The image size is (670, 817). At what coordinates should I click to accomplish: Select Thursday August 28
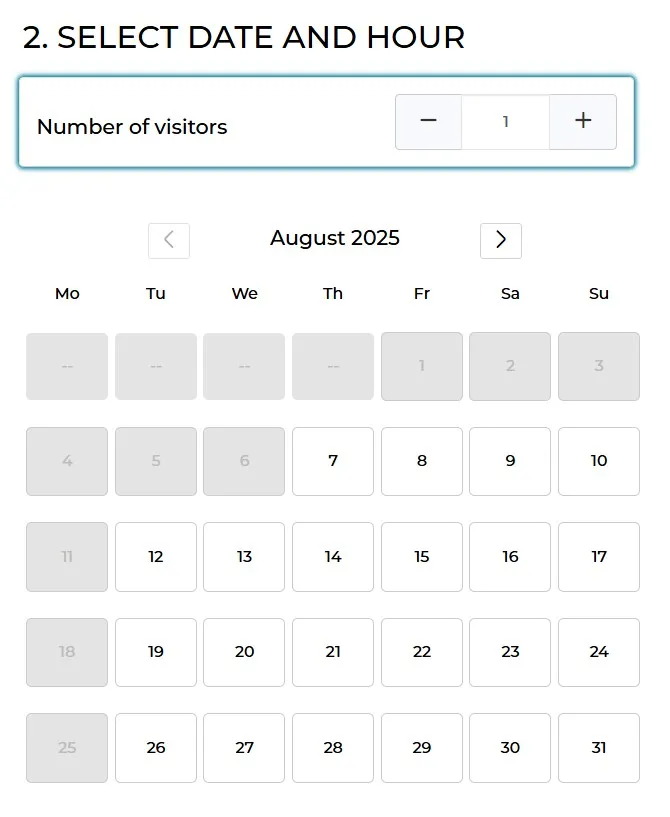coord(333,748)
